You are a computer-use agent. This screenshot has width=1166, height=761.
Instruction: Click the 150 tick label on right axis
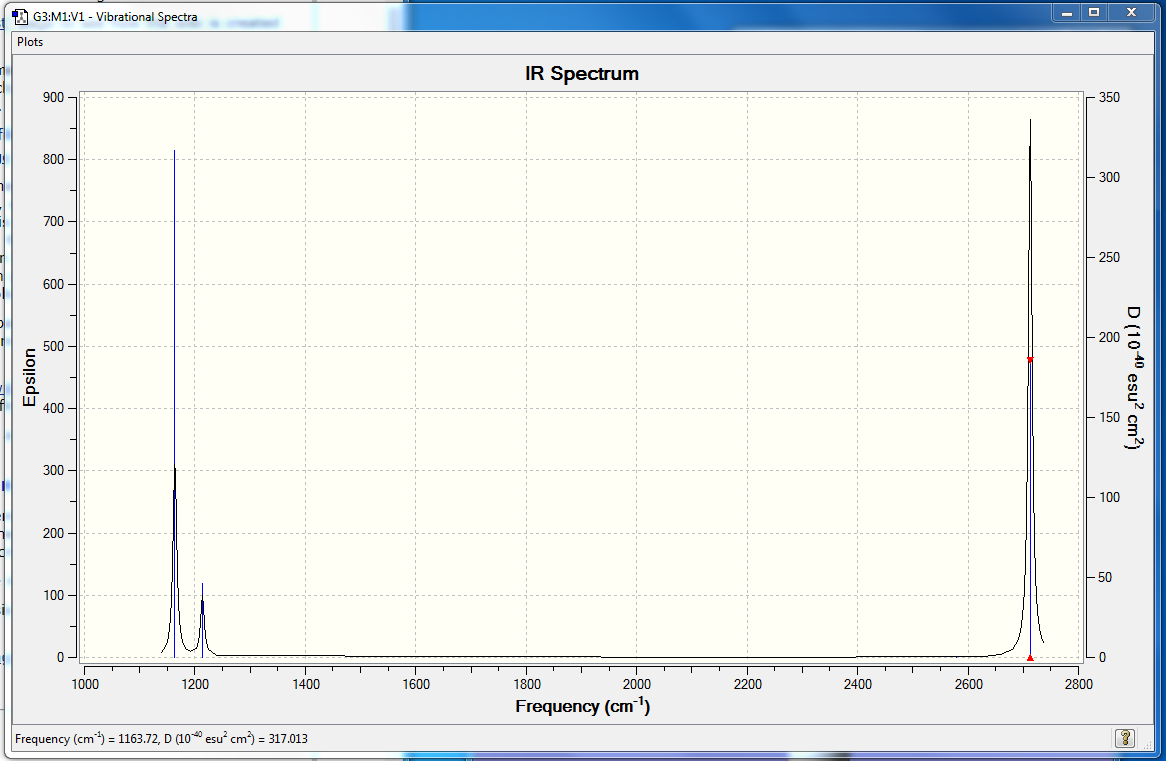1109,417
